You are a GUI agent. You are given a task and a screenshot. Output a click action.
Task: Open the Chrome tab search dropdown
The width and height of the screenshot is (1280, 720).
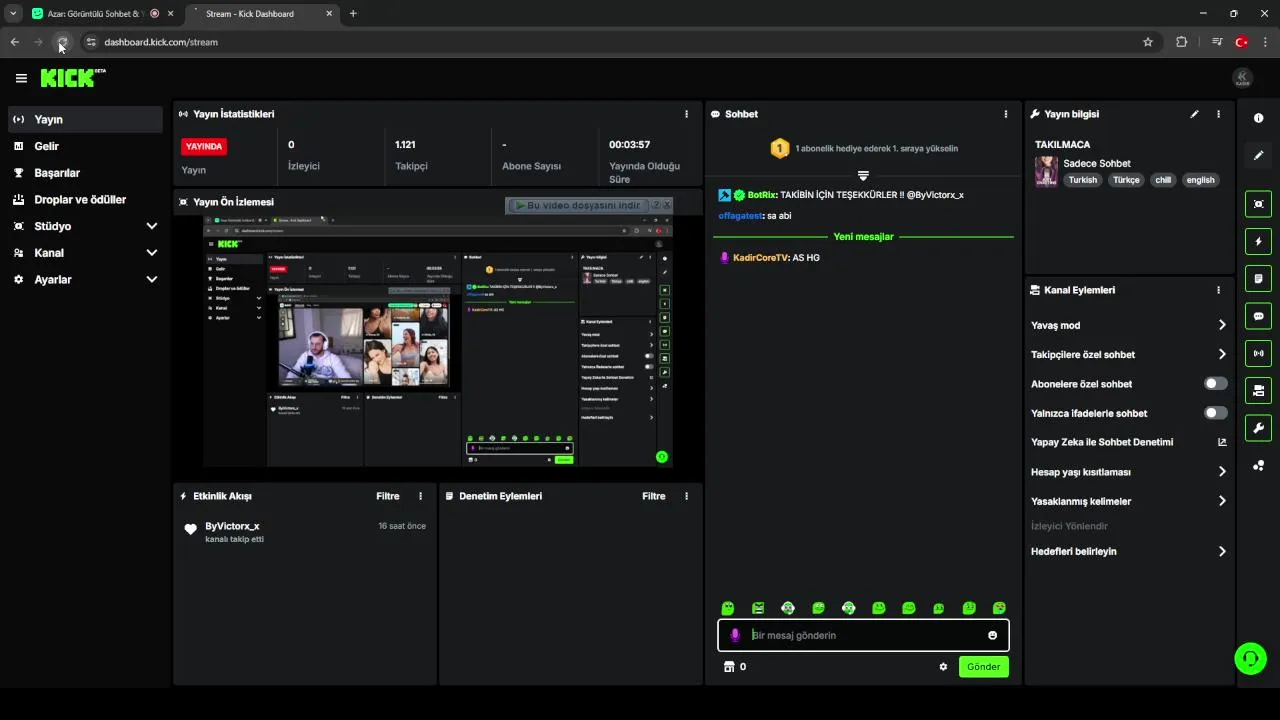12,14
